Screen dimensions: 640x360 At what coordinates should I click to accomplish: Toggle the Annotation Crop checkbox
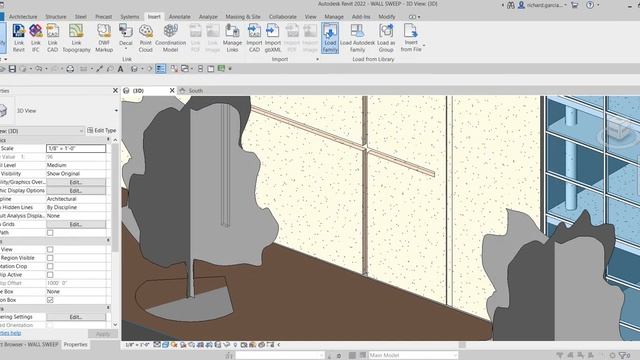(x=50, y=266)
